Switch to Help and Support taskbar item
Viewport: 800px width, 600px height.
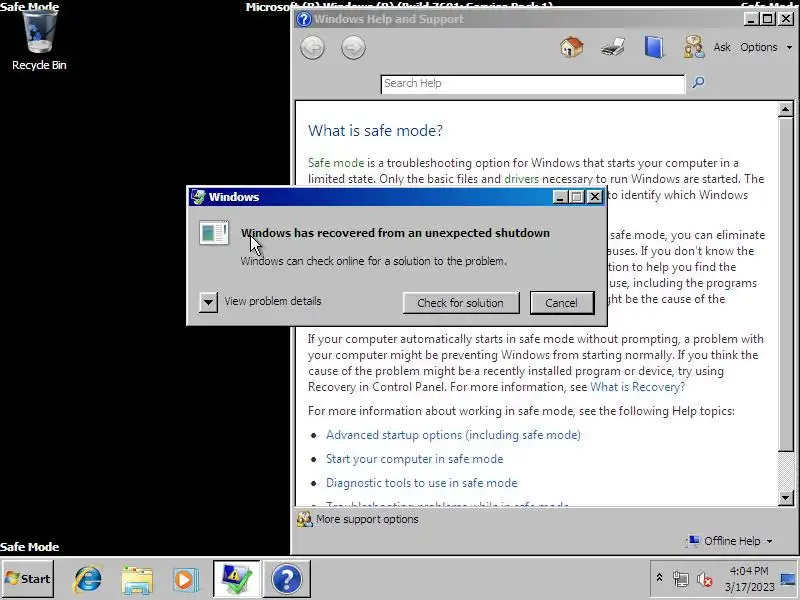[x=287, y=579]
